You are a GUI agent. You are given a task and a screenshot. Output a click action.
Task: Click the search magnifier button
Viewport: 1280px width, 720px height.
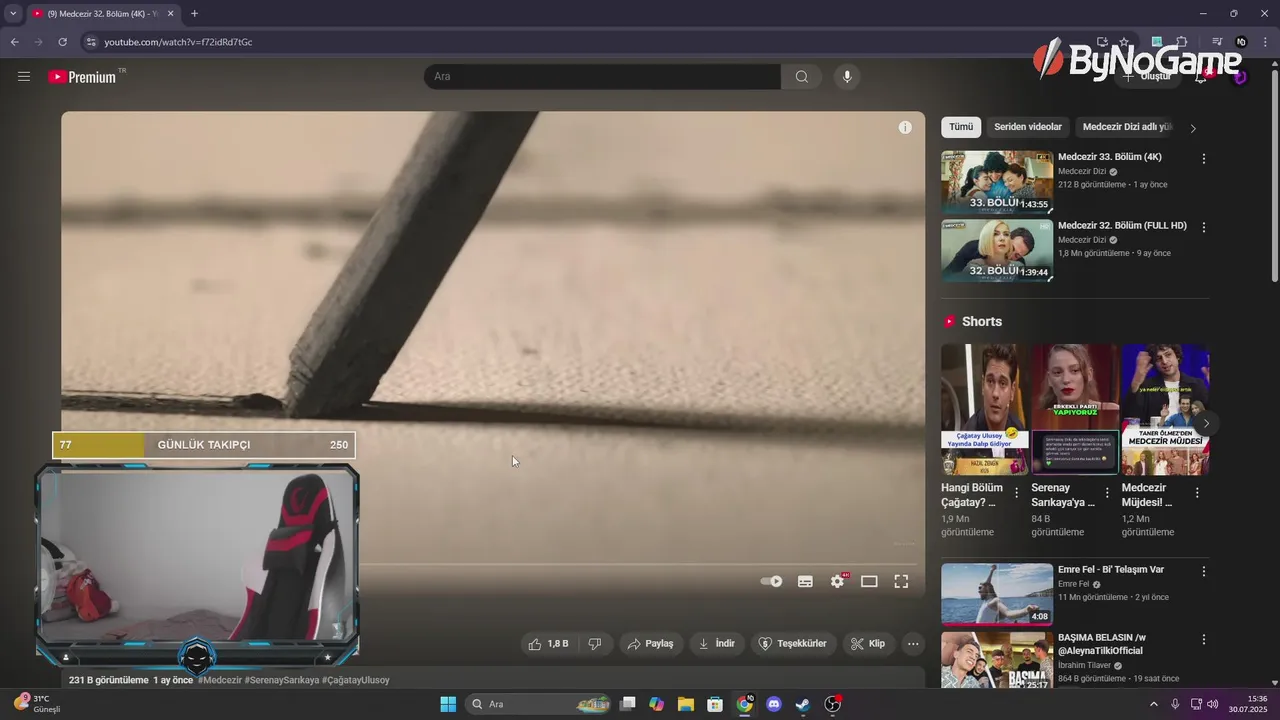coord(802,77)
